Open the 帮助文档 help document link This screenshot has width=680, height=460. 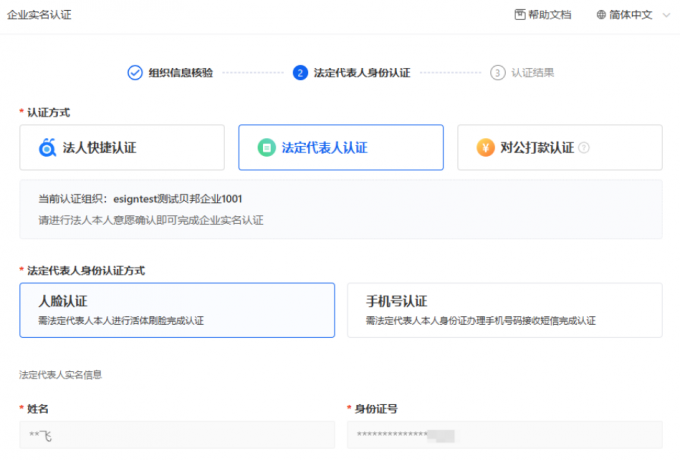point(543,15)
